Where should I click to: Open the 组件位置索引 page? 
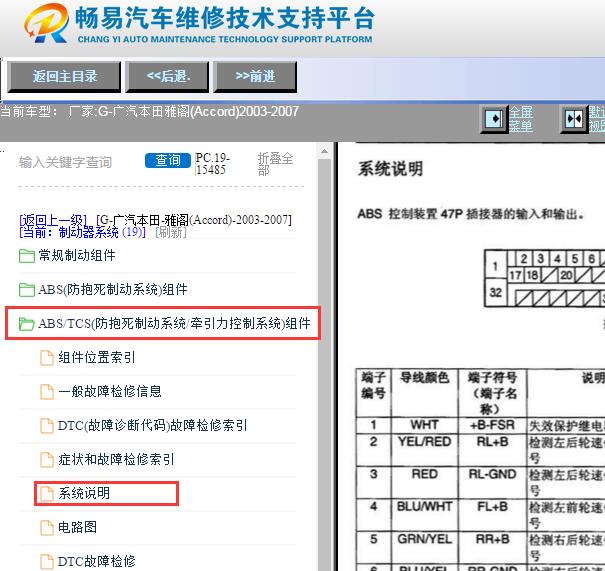96,357
